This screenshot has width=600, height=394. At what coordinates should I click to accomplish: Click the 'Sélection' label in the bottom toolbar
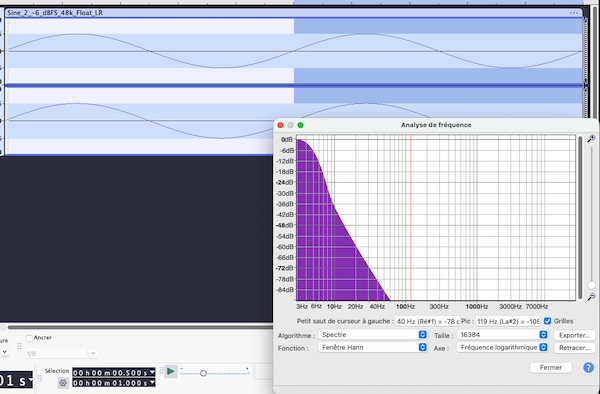pyautogui.click(x=57, y=371)
